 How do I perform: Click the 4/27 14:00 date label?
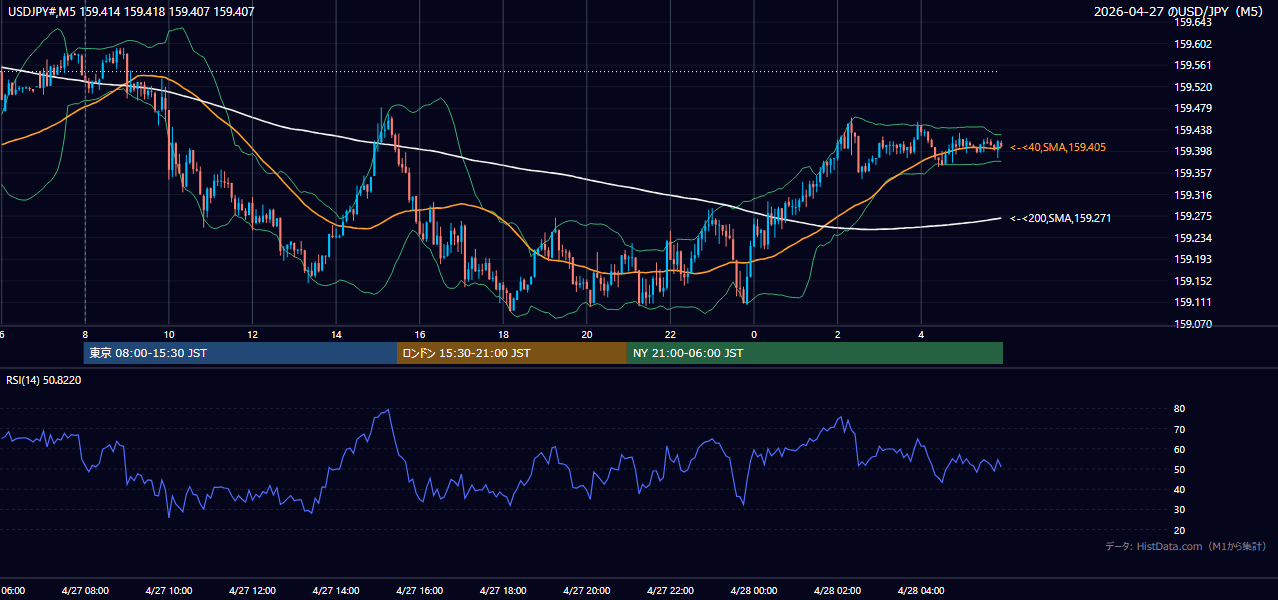tap(335, 590)
